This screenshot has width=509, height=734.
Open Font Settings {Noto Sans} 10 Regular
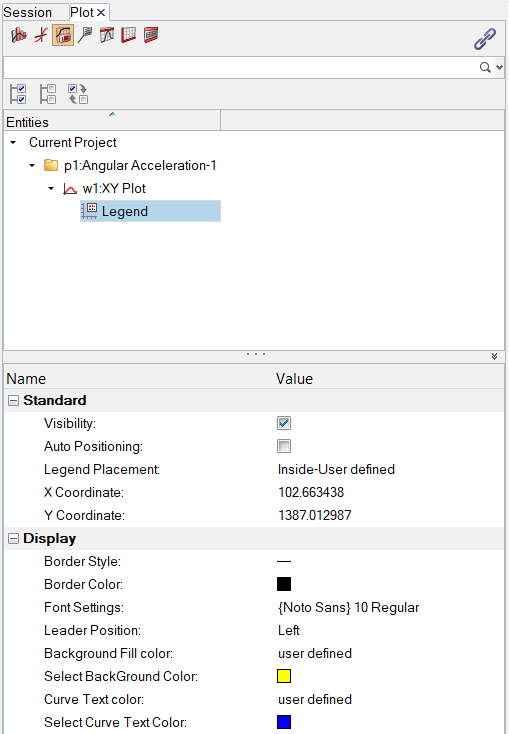point(348,607)
